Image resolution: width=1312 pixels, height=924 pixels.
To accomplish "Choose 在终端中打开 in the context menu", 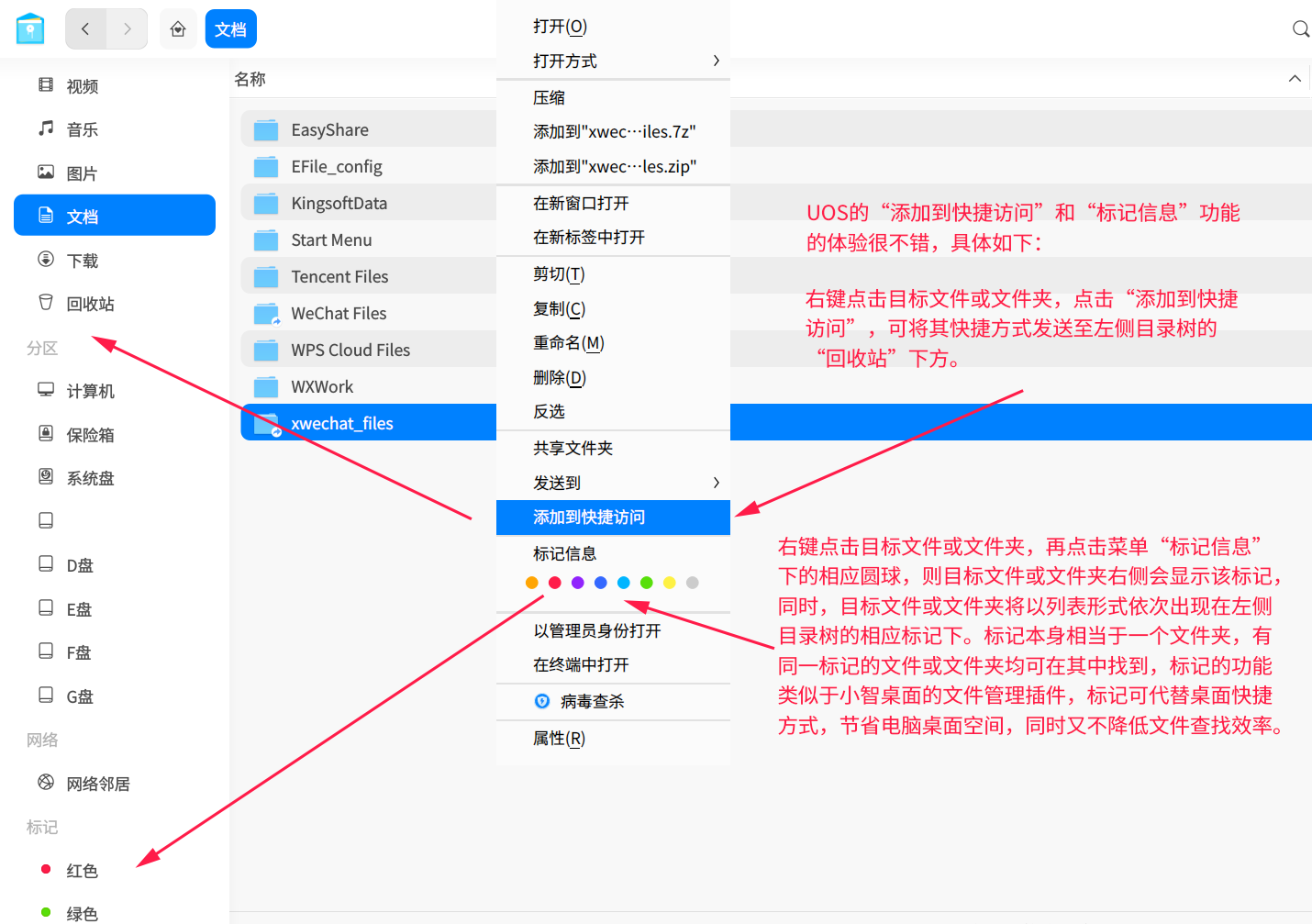I will click(x=613, y=665).
